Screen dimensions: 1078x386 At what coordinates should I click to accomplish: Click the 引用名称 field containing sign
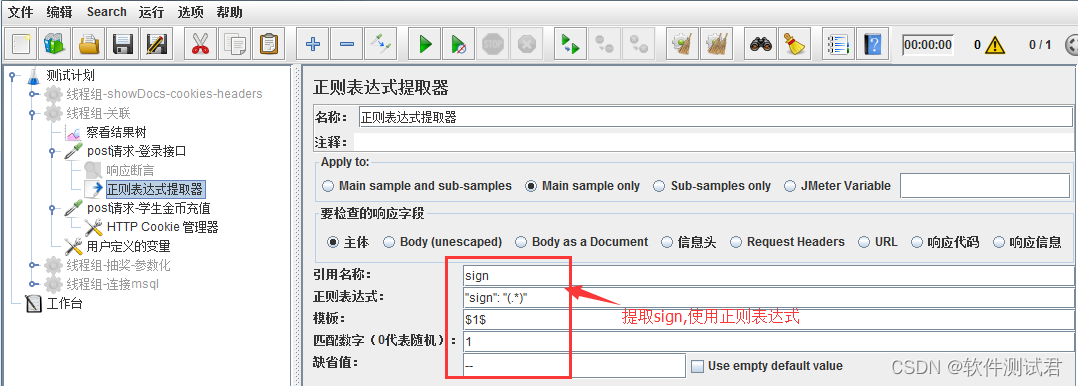click(x=769, y=275)
